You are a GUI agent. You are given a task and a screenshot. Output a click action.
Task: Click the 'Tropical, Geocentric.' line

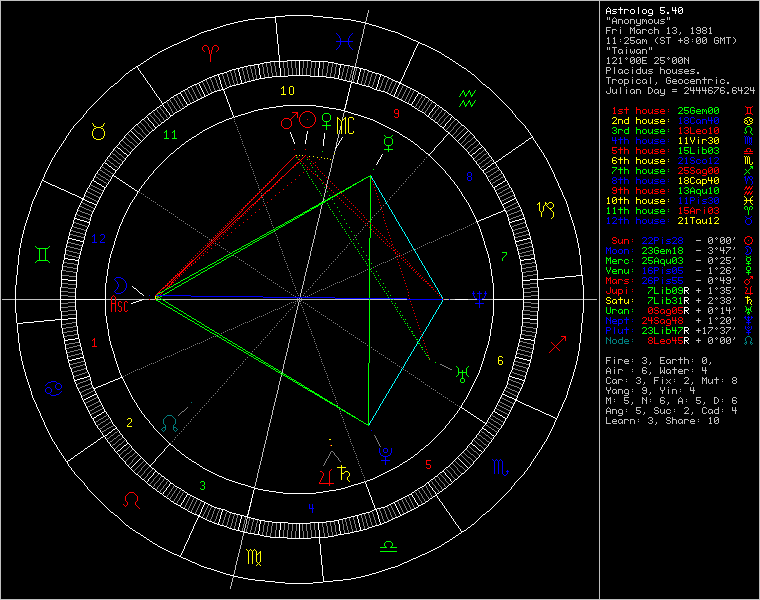click(x=668, y=81)
